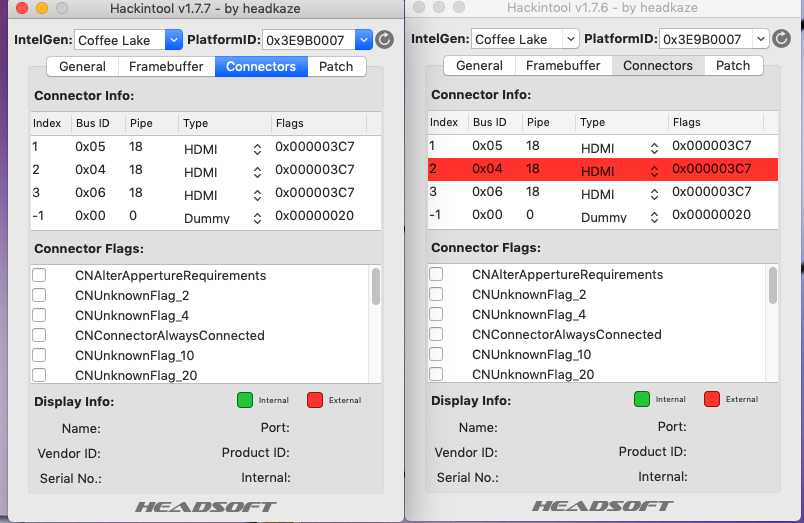Toggle CNUnknownFlag_20 in v1.7.7 window

[x=39, y=375]
